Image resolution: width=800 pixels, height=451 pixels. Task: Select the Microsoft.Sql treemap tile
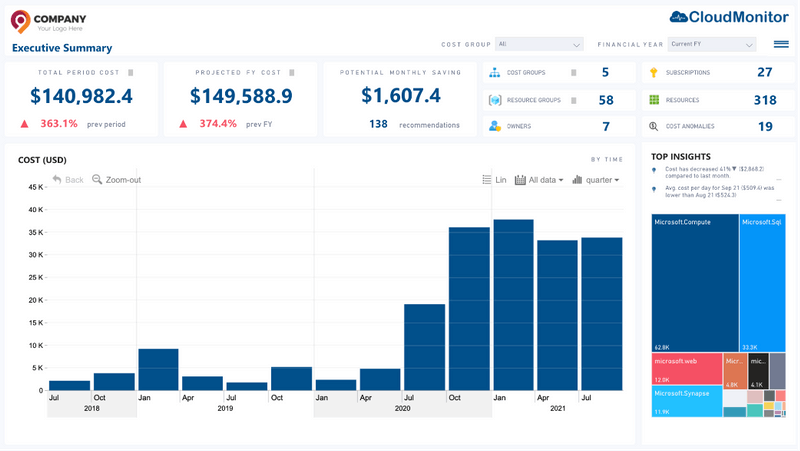coord(762,283)
